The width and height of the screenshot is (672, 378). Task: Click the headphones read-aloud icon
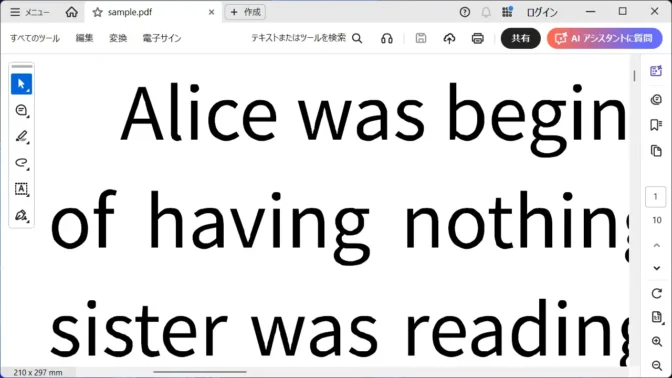click(387, 39)
